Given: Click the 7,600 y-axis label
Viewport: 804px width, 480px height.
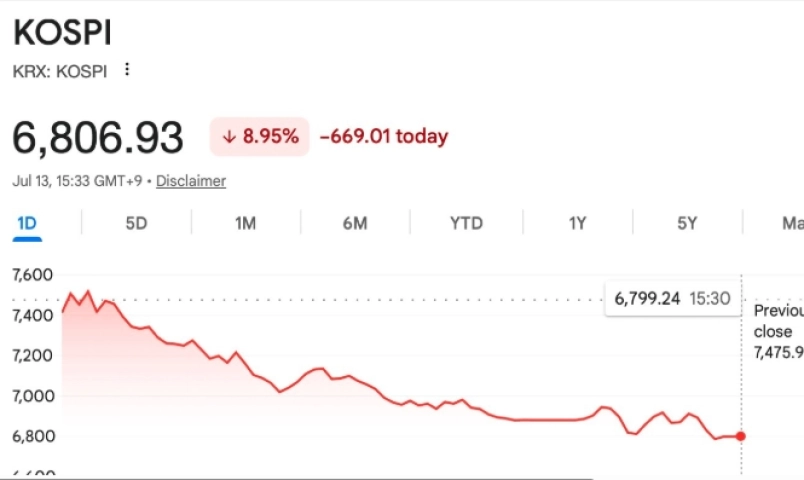Looking at the screenshot, I should 33,275.
